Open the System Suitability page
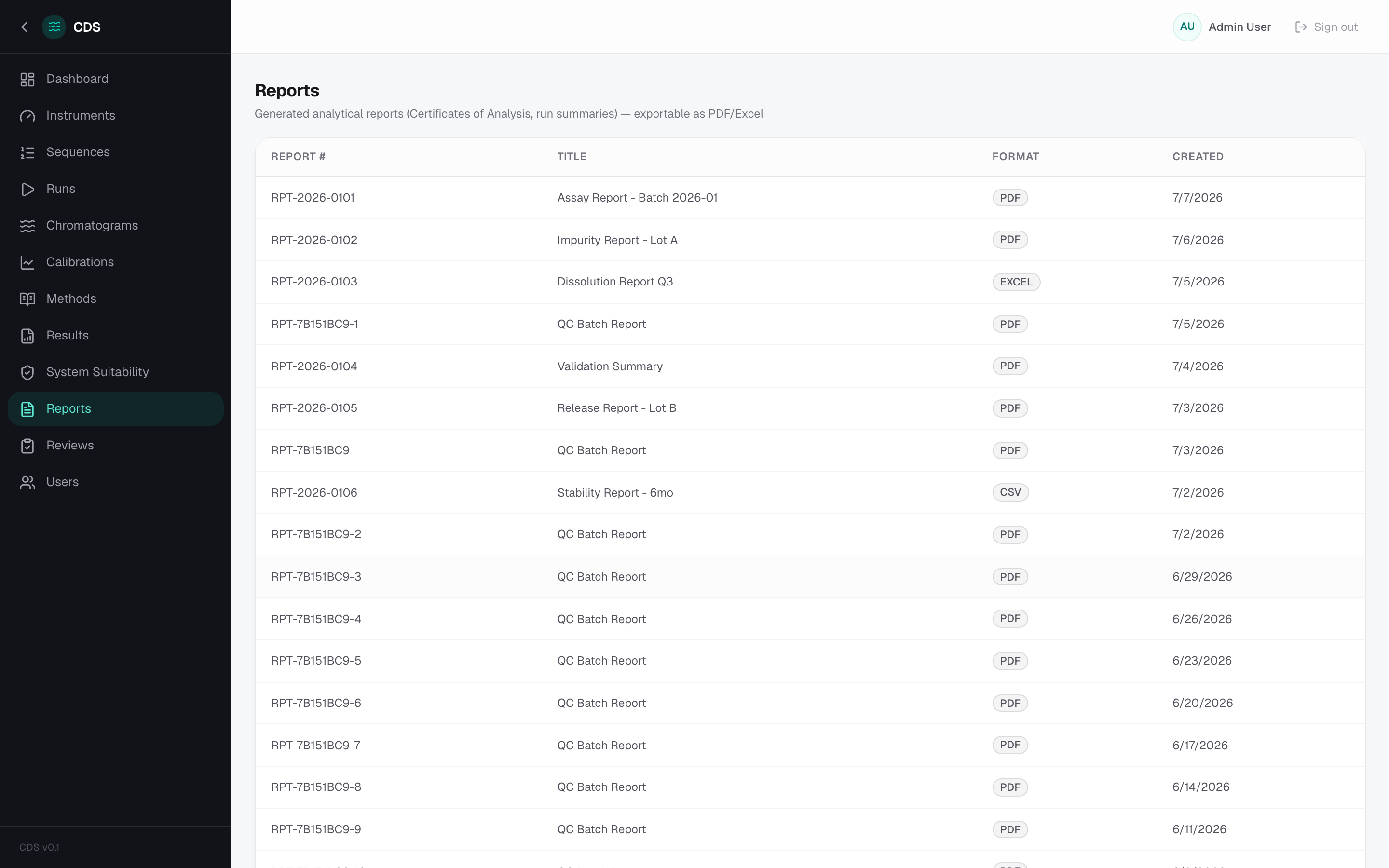Image resolution: width=1389 pixels, height=868 pixels. [x=115, y=372]
